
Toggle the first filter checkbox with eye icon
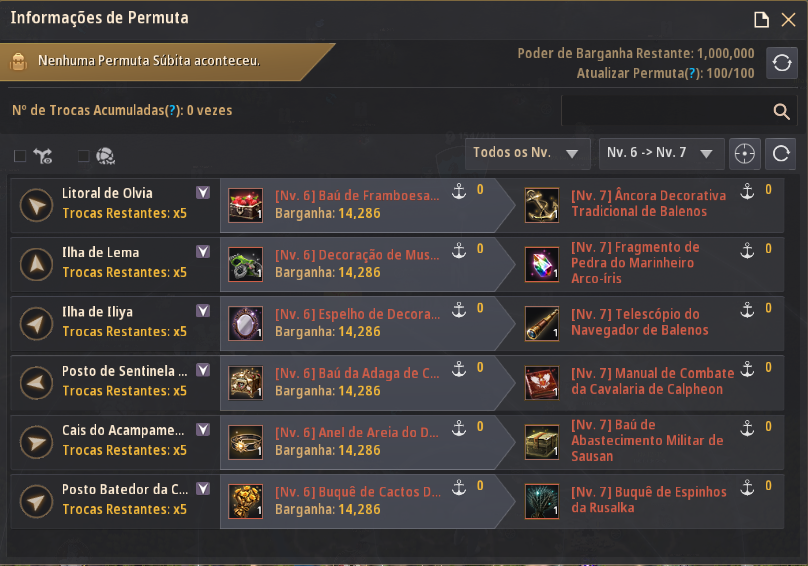coord(20,156)
